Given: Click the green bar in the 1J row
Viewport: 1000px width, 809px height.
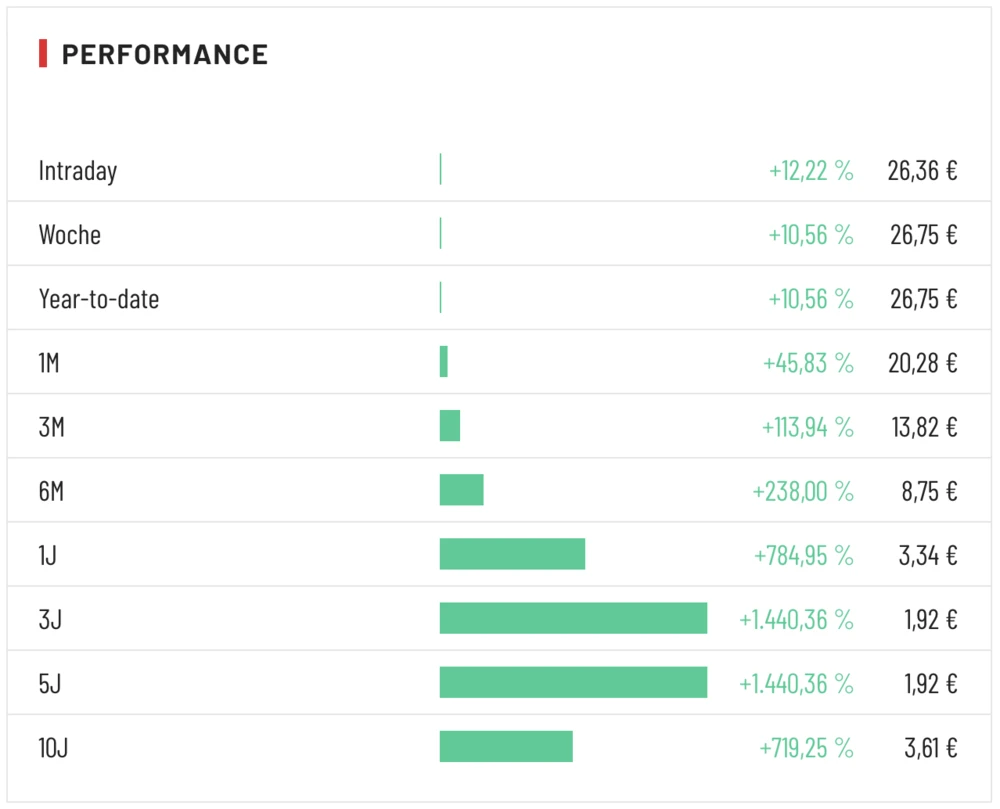Looking at the screenshot, I should [512, 554].
